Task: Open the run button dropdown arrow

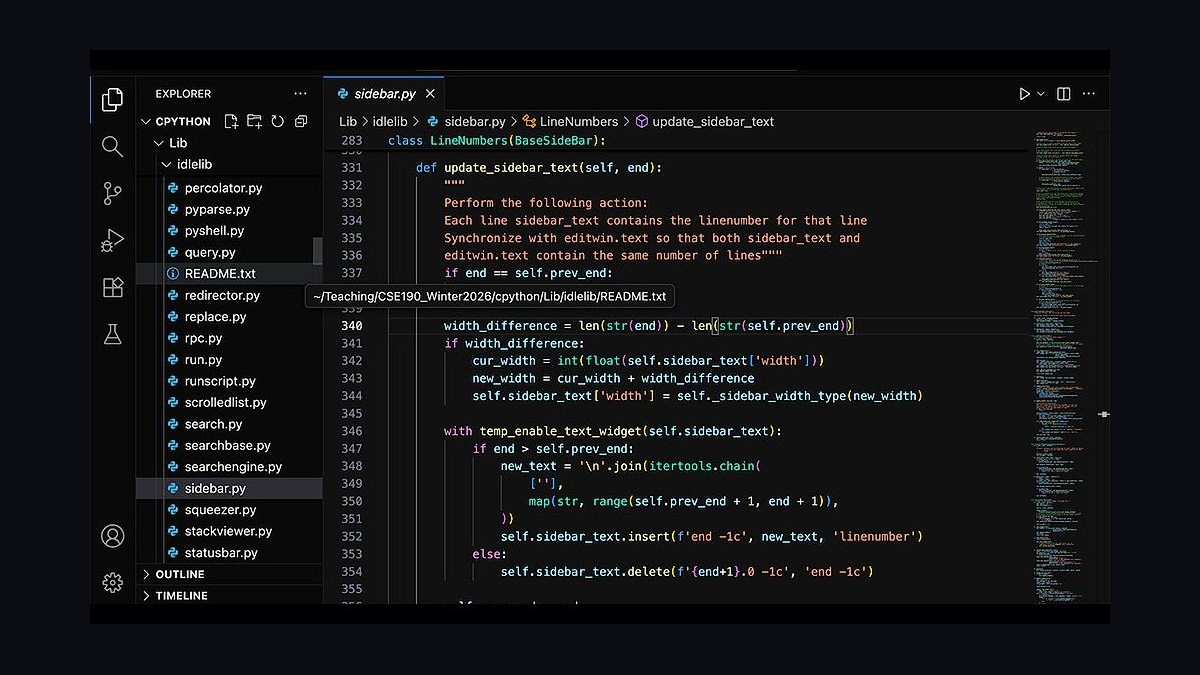Action: click(x=1041, y=94)
